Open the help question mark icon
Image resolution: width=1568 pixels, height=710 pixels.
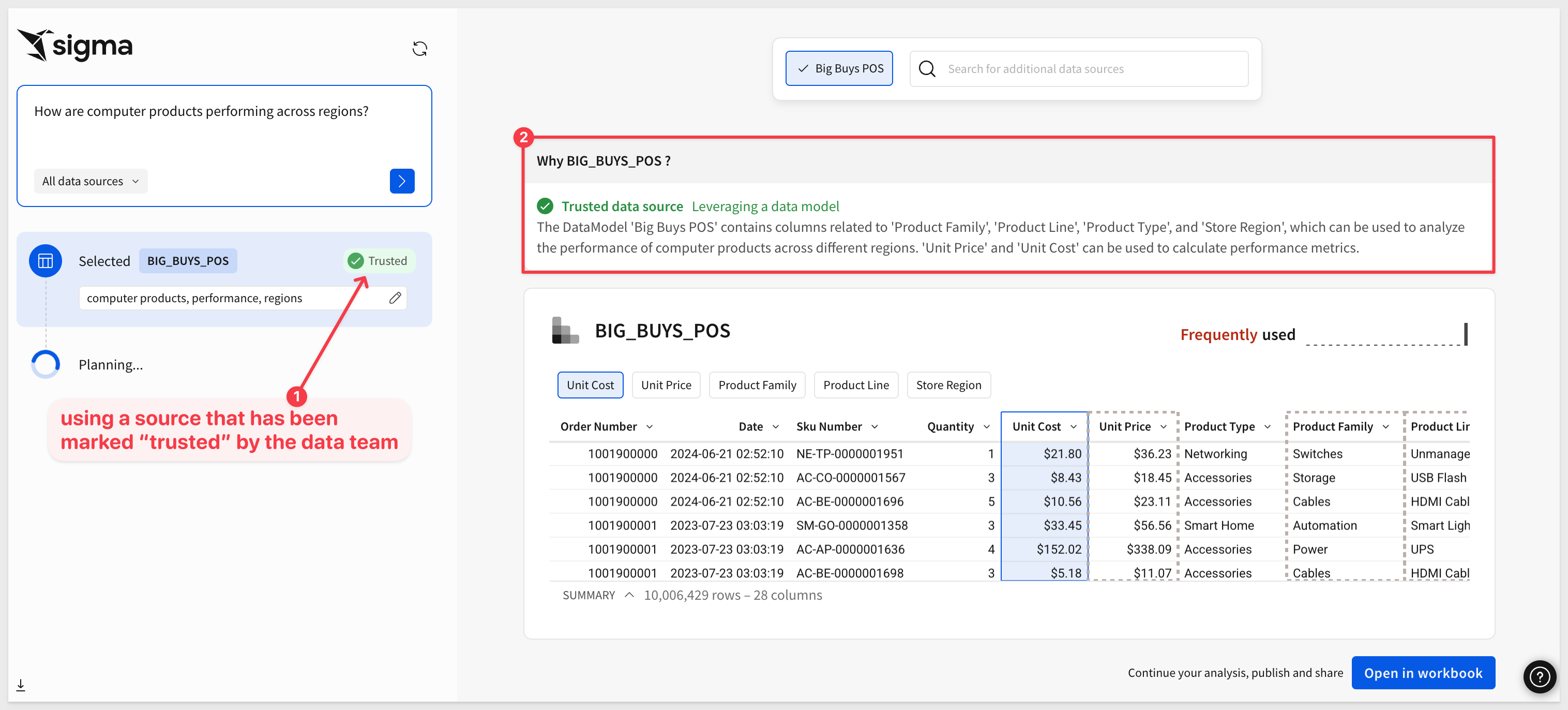(1540, 676)
